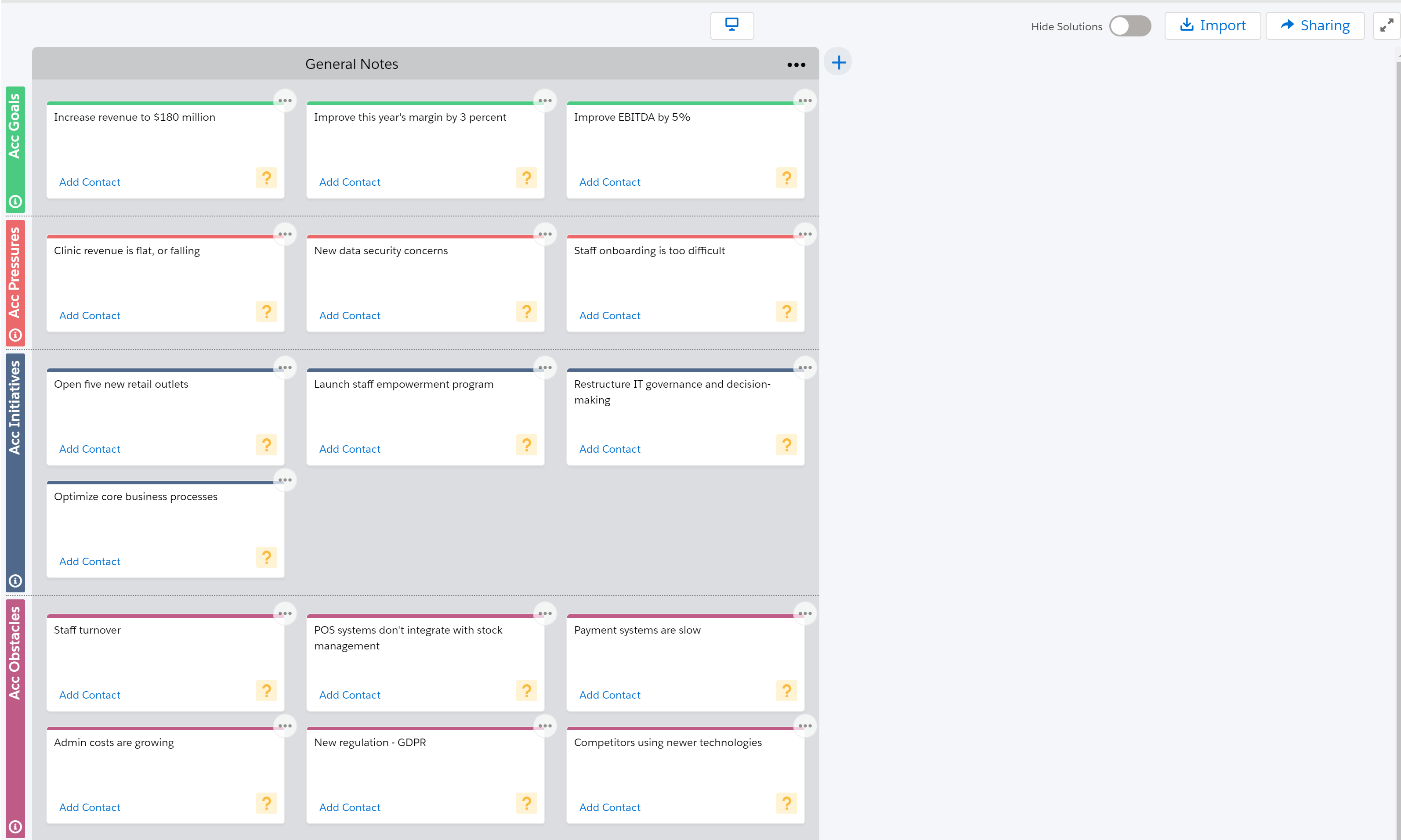Open options menu on Staff turnover card
The width and height of the screenshot is (1401, 840).
(x=285, y=613)
